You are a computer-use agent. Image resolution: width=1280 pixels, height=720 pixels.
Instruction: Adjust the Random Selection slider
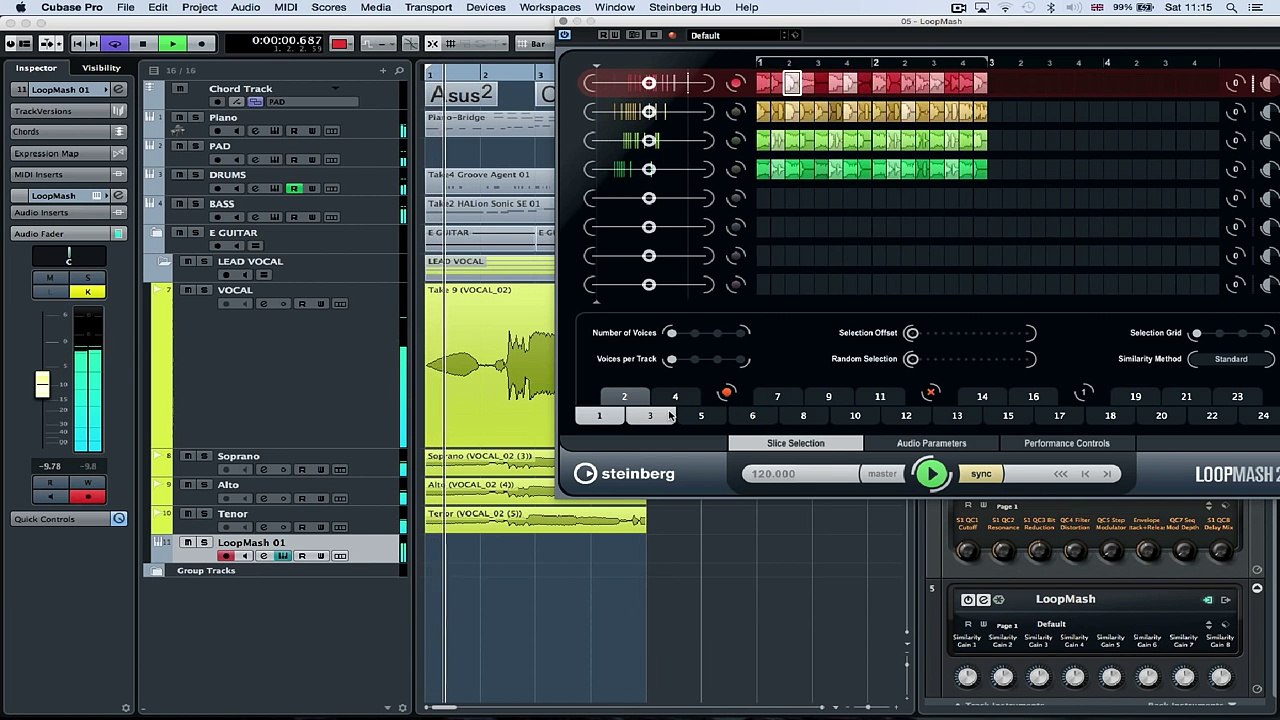click(970, 359)
